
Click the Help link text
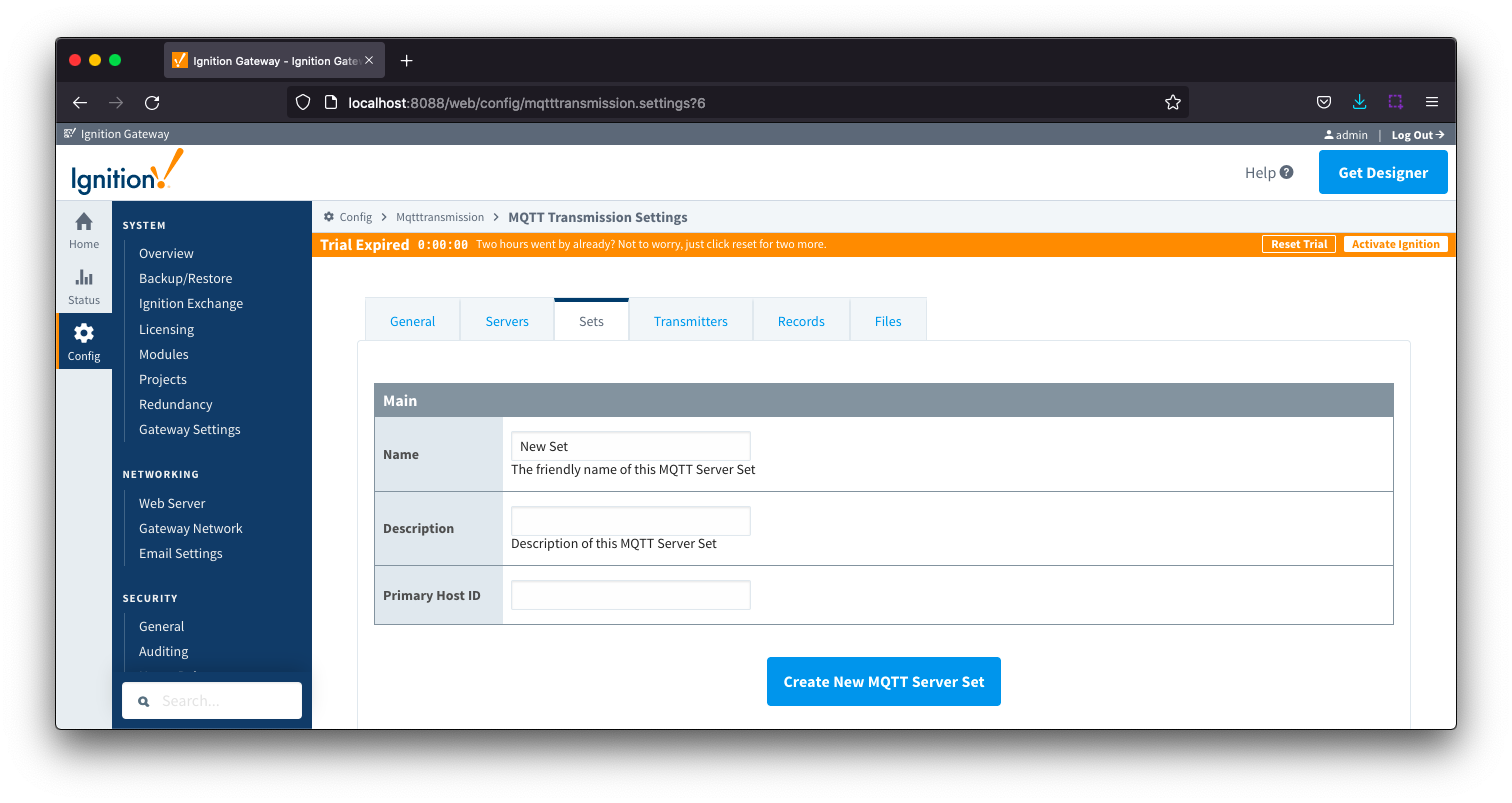tap(1260, 172)
